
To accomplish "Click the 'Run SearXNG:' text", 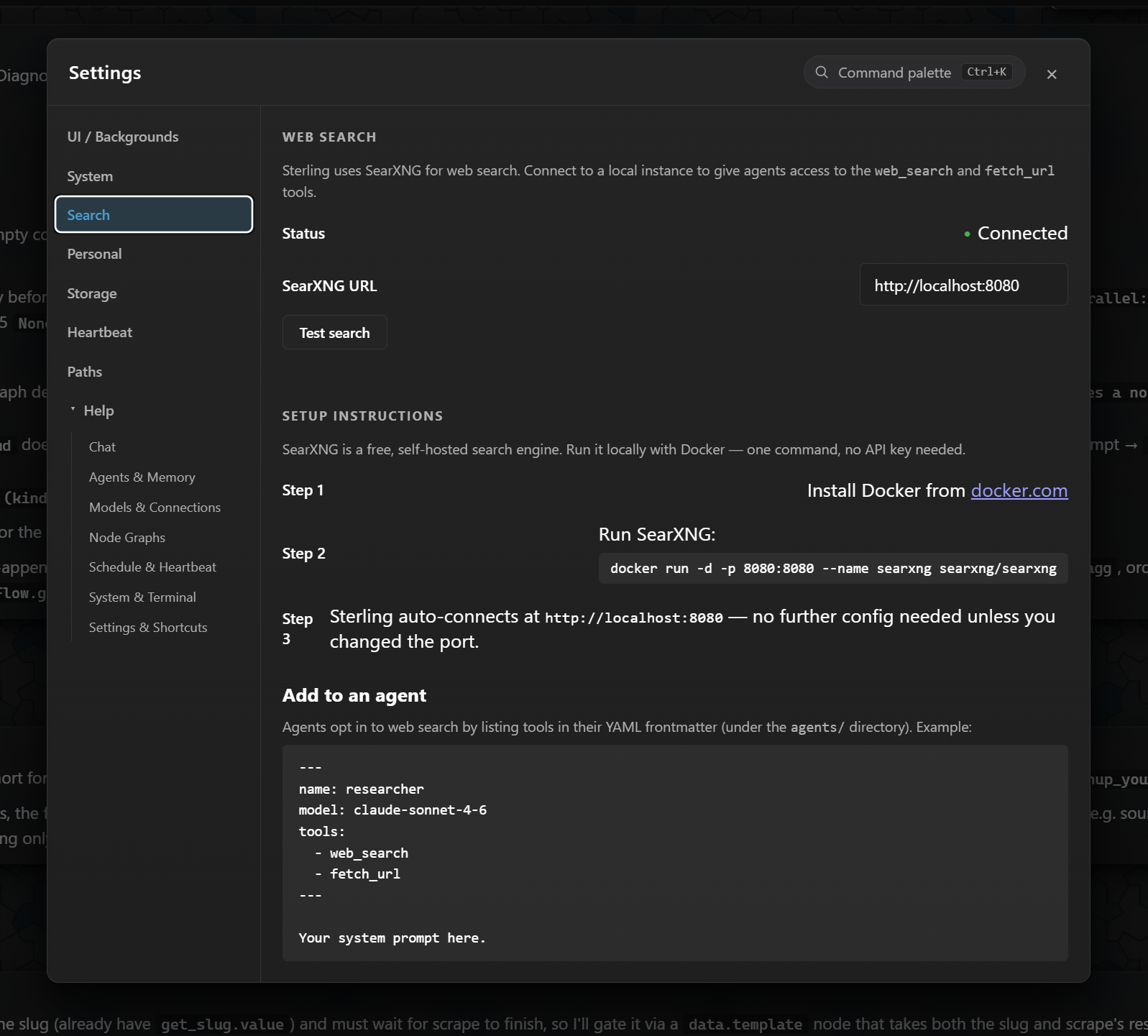I will pos(657,534).
